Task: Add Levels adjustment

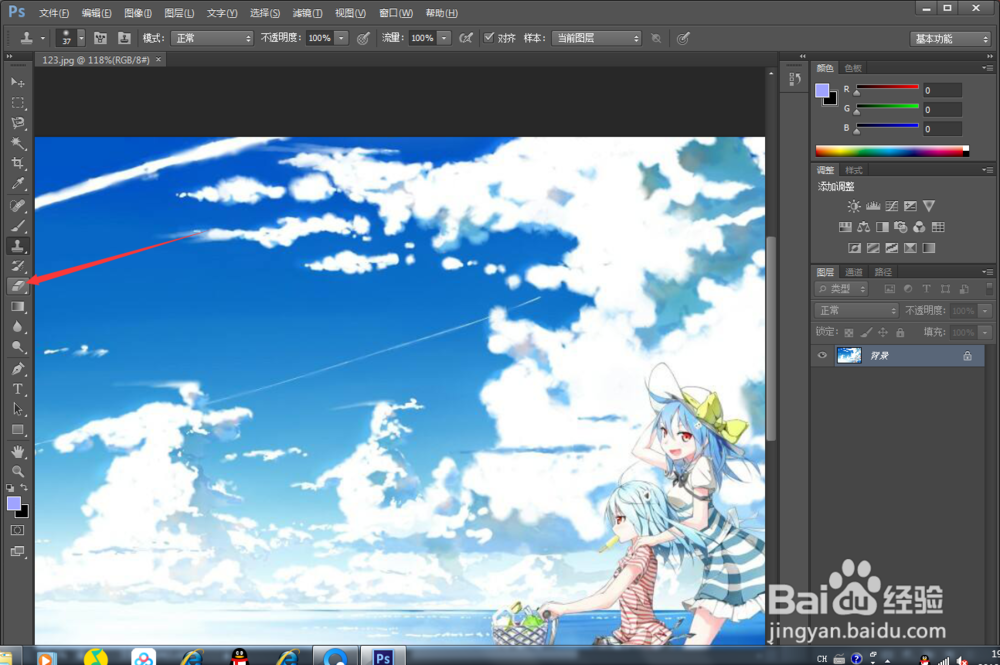Action: coord(872,206)
